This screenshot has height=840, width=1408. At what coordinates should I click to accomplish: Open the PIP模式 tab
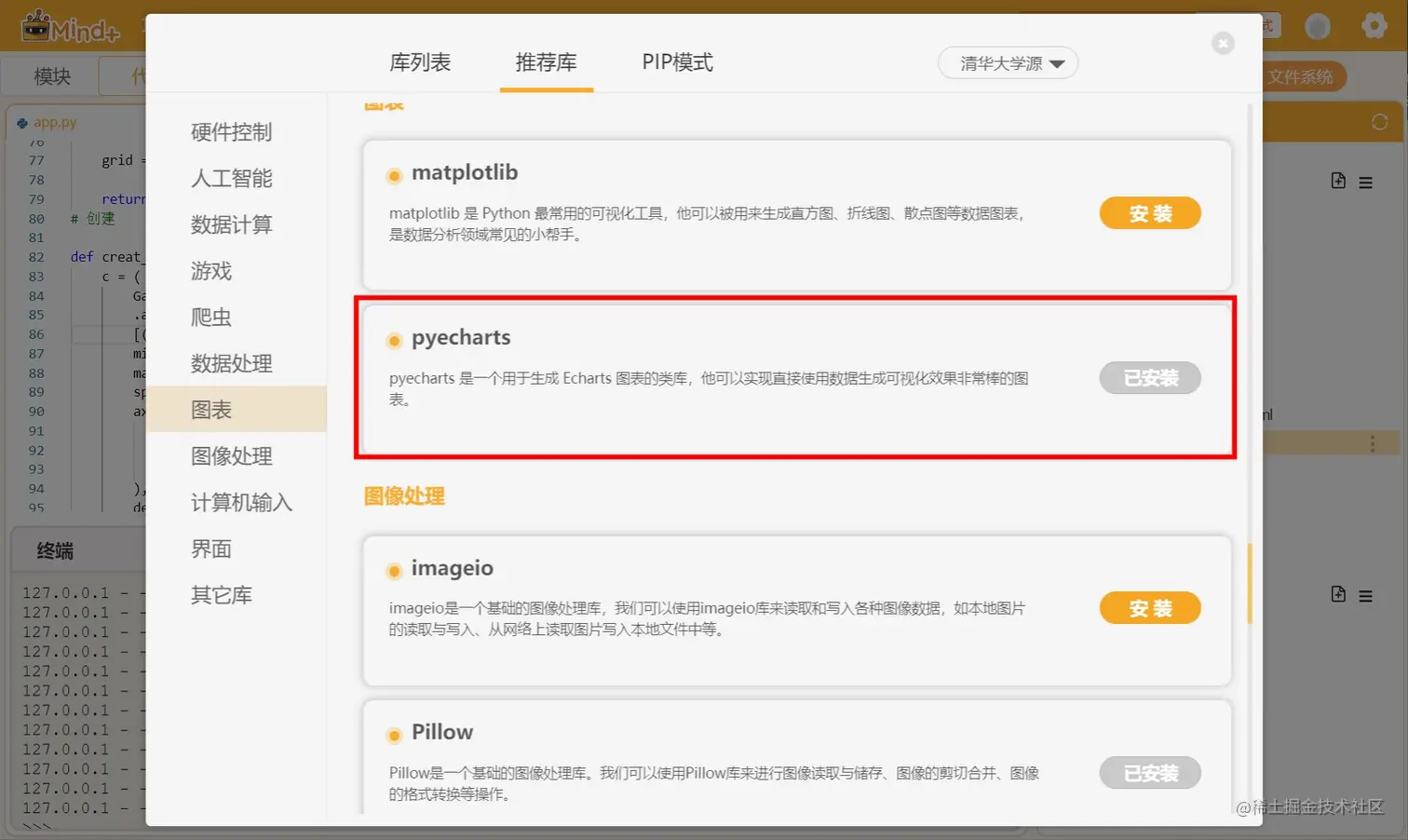pos(677,62)
